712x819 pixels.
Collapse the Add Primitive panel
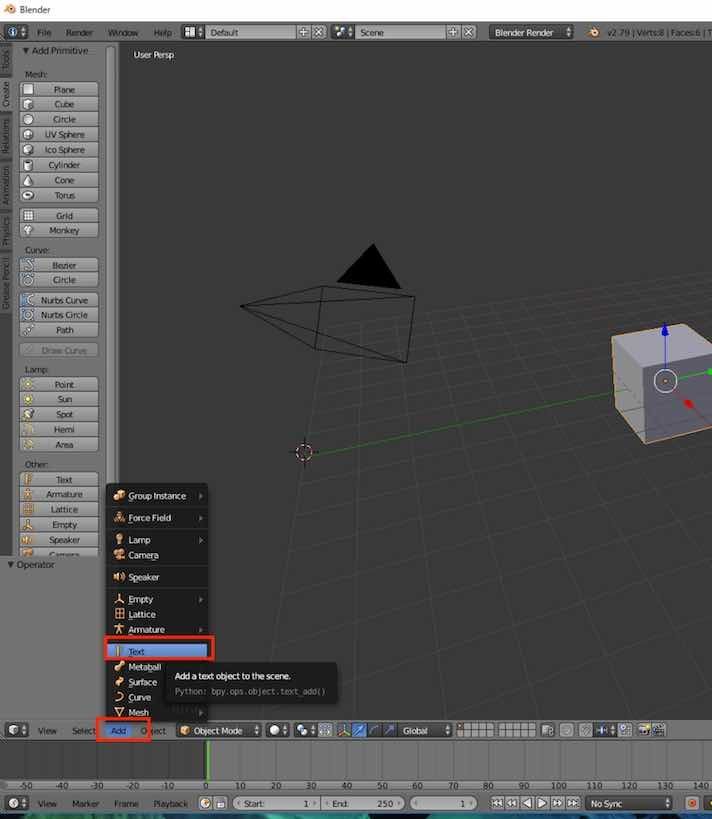click(25, 51)
